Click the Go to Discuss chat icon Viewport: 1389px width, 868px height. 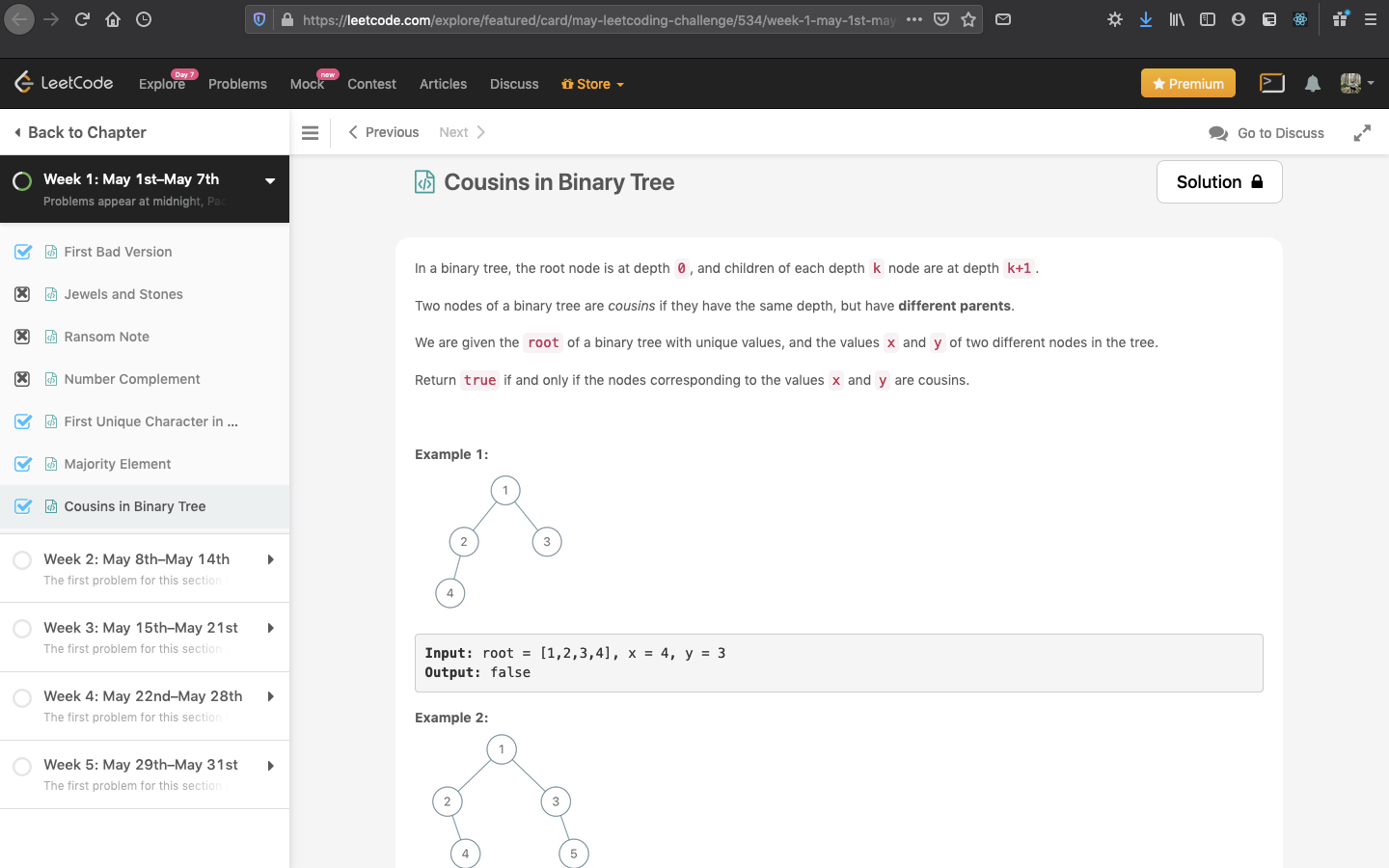click(x=1218, y=133)
